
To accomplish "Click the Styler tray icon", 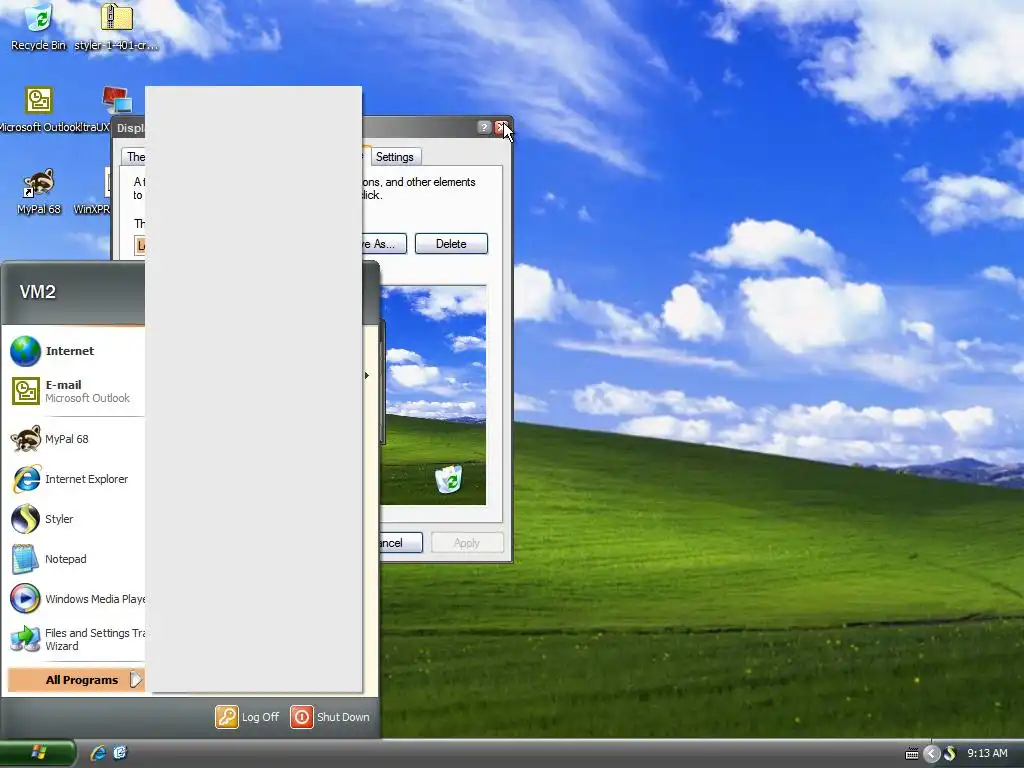I will tap(950, 754).
